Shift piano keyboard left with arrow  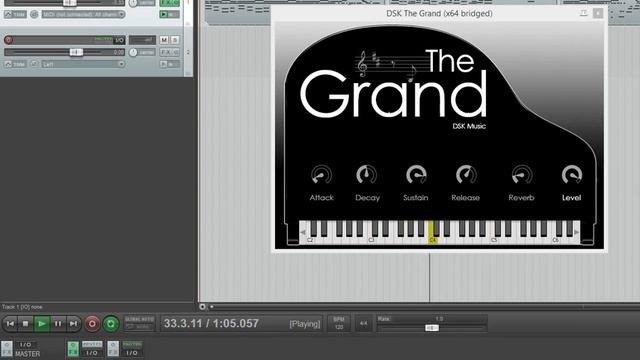(x=303, y=232)
